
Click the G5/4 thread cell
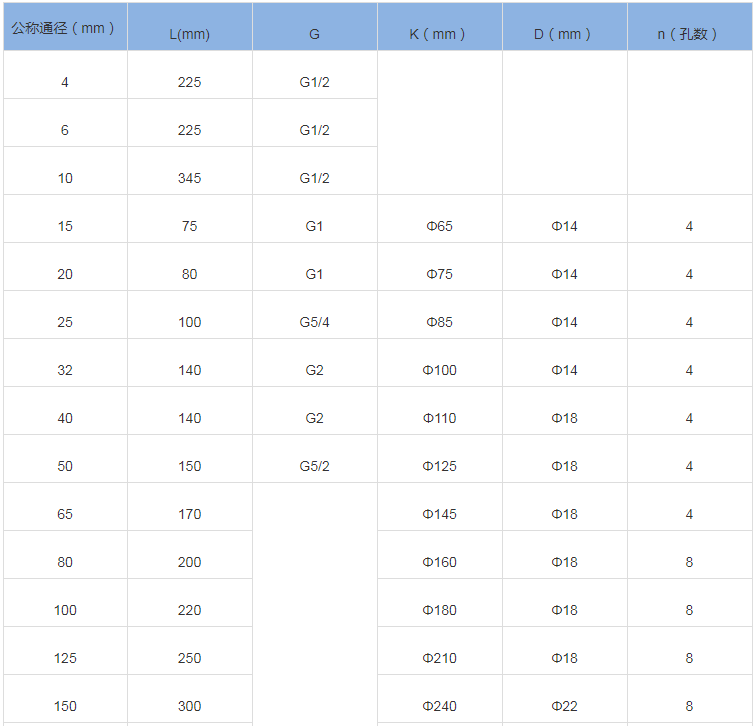pyautogui.click(x=315, y=322)
